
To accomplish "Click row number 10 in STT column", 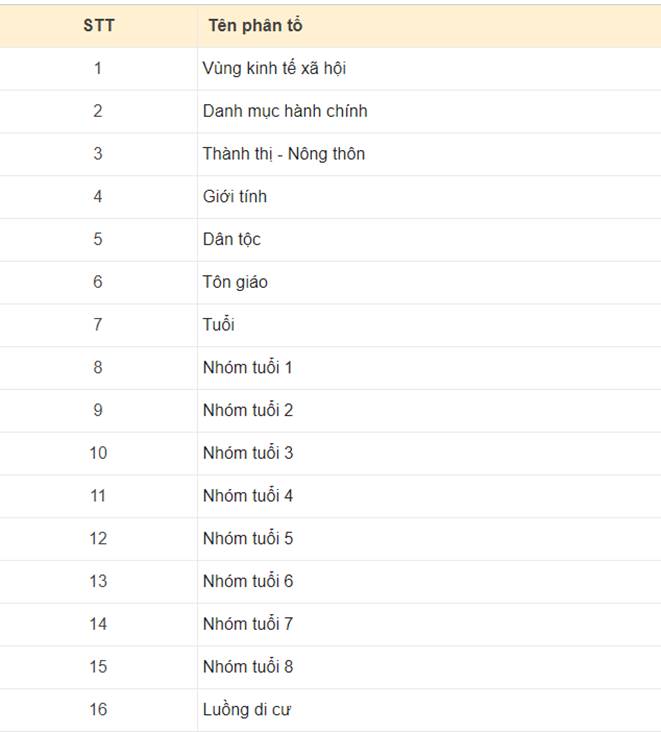I will click(x=98, y=453).
